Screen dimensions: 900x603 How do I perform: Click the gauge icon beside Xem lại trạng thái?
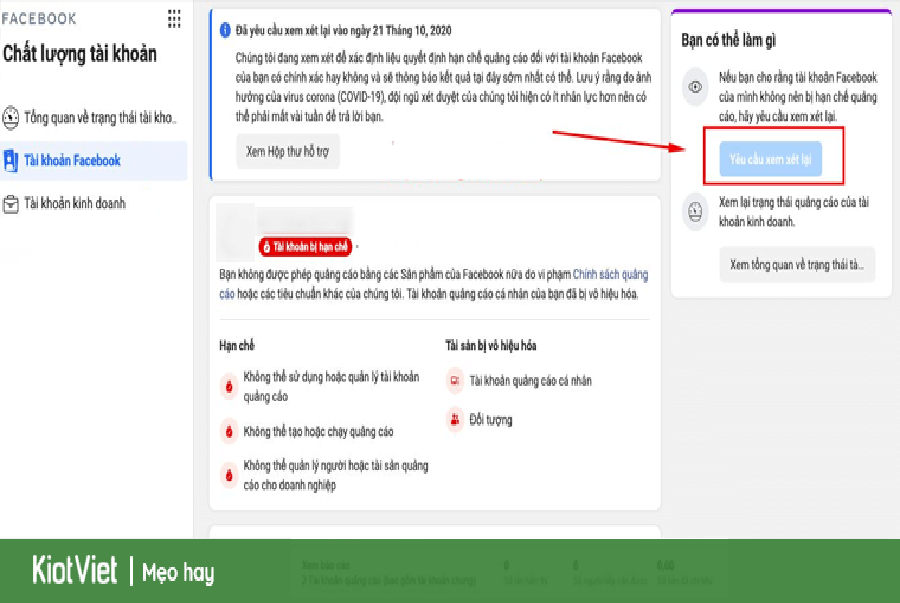pyautogui.click(x=695, y=212)
